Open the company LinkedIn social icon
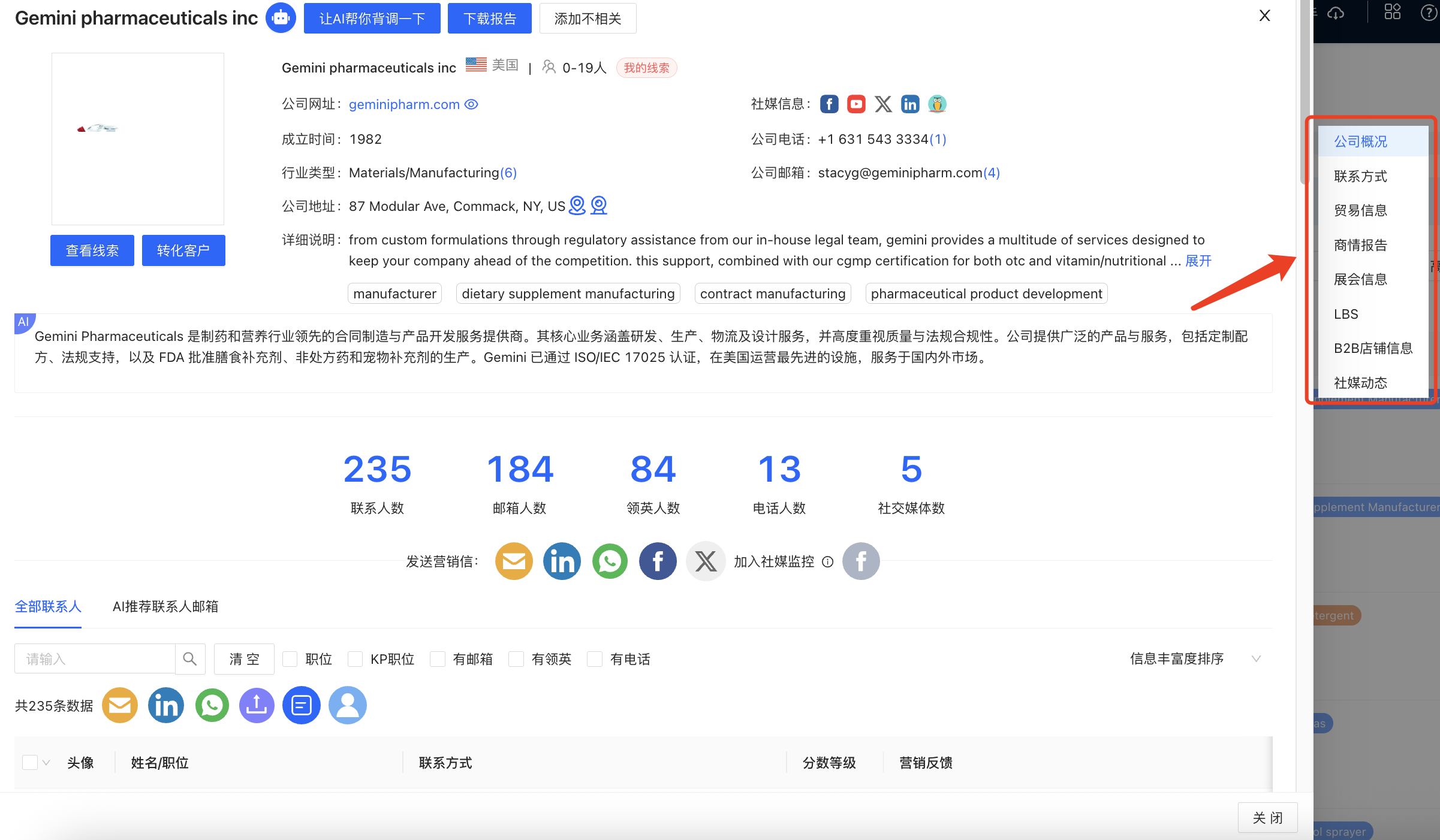Viewport: 1440px width, 840px height. point(910,104)
